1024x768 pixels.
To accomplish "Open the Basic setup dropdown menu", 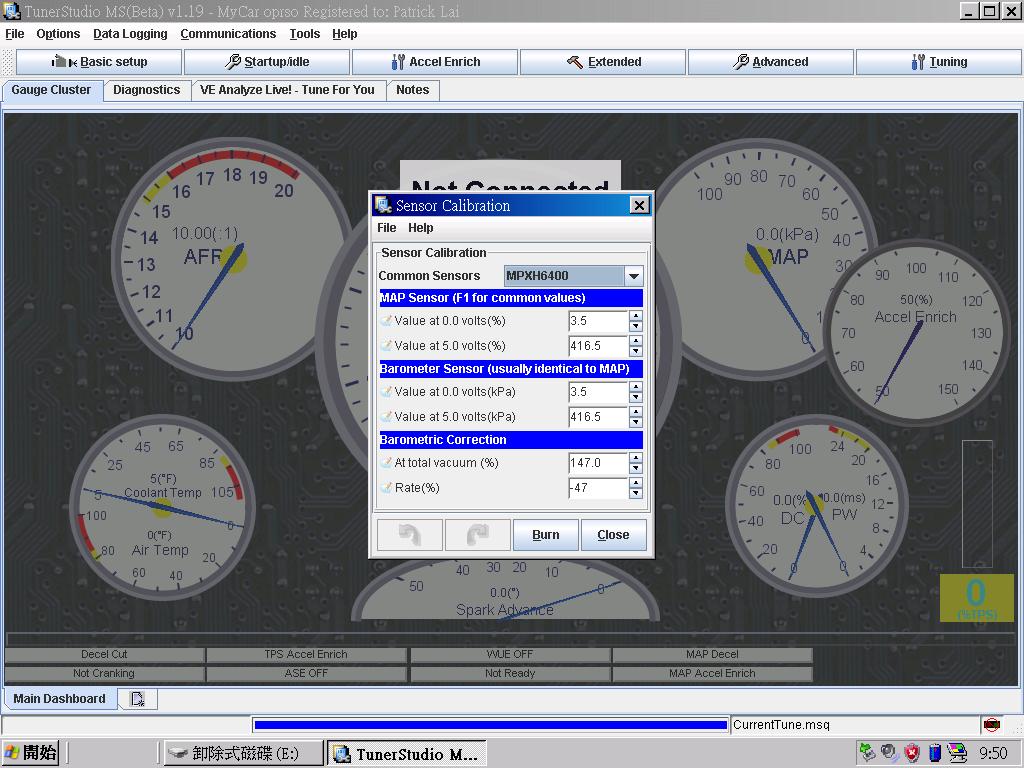I will coord(100,62).
